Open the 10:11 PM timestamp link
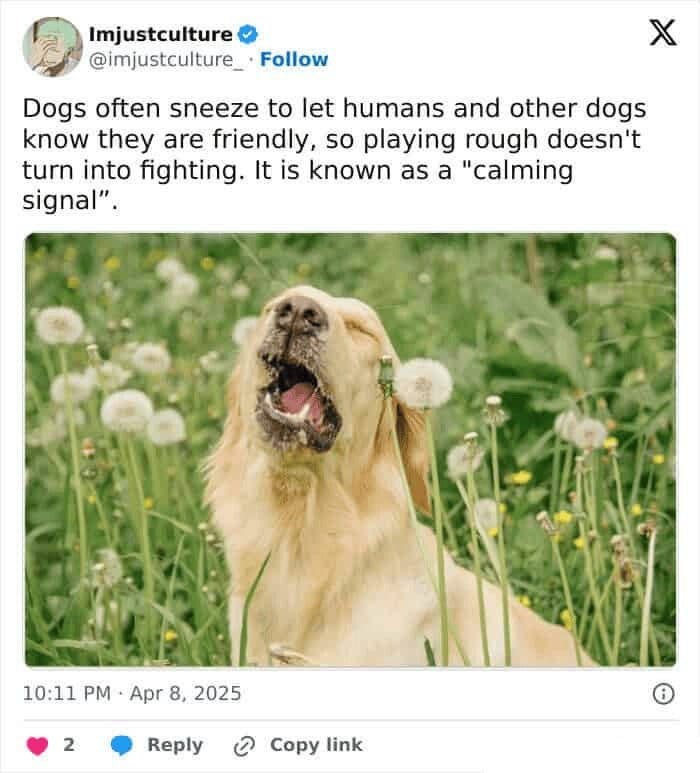The width and height of the screenshot is (700, 773). tap(67, 693)
